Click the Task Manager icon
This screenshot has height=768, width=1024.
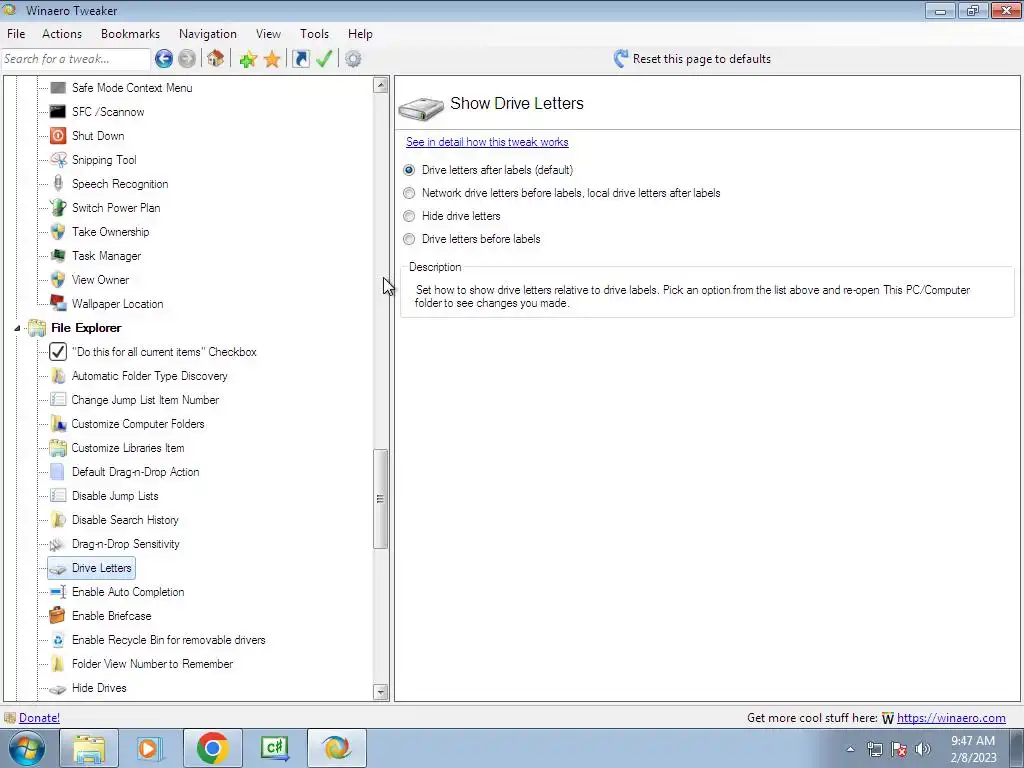[58, 255]
